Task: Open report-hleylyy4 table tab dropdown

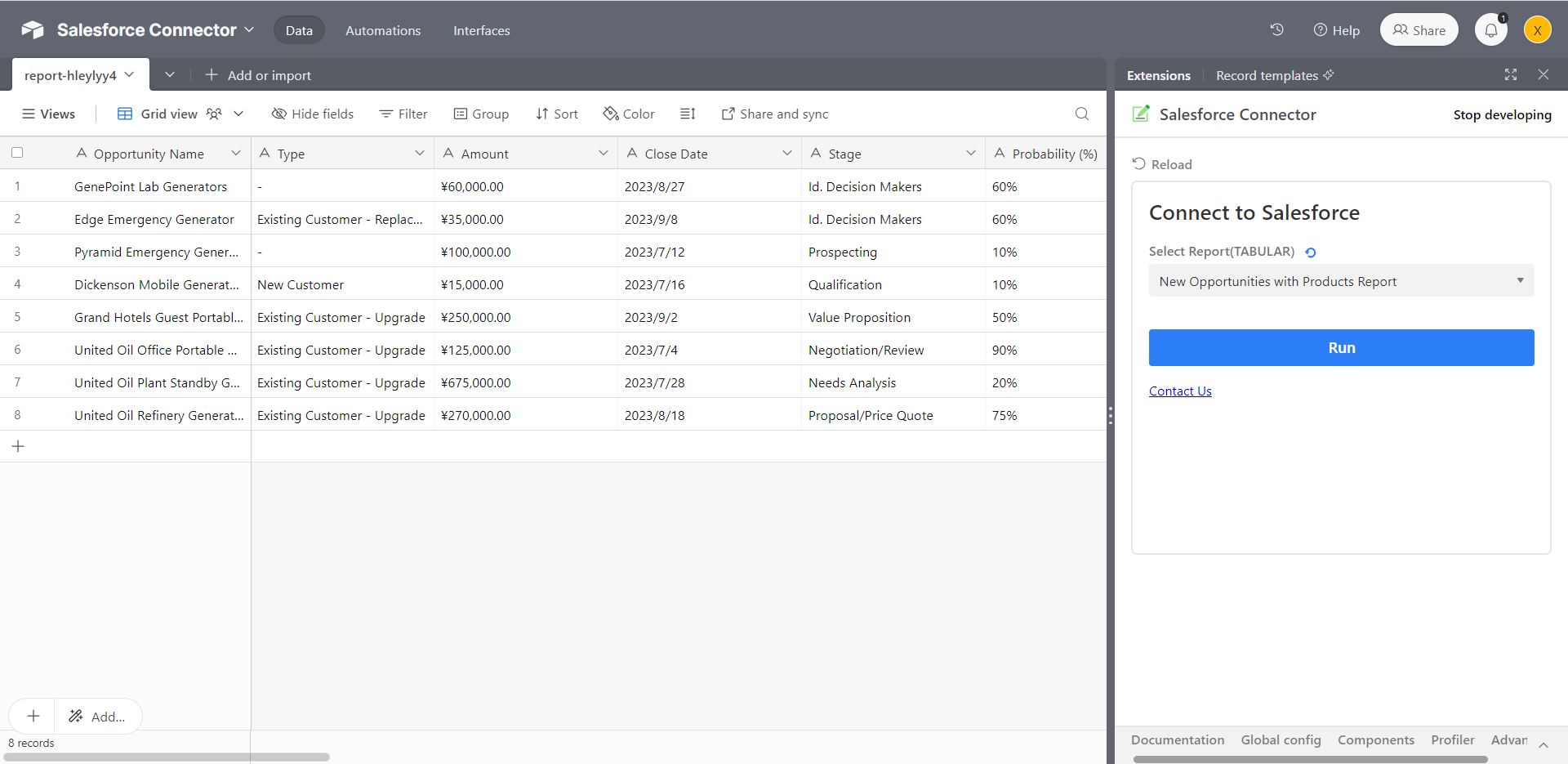Action: point(129,74)
